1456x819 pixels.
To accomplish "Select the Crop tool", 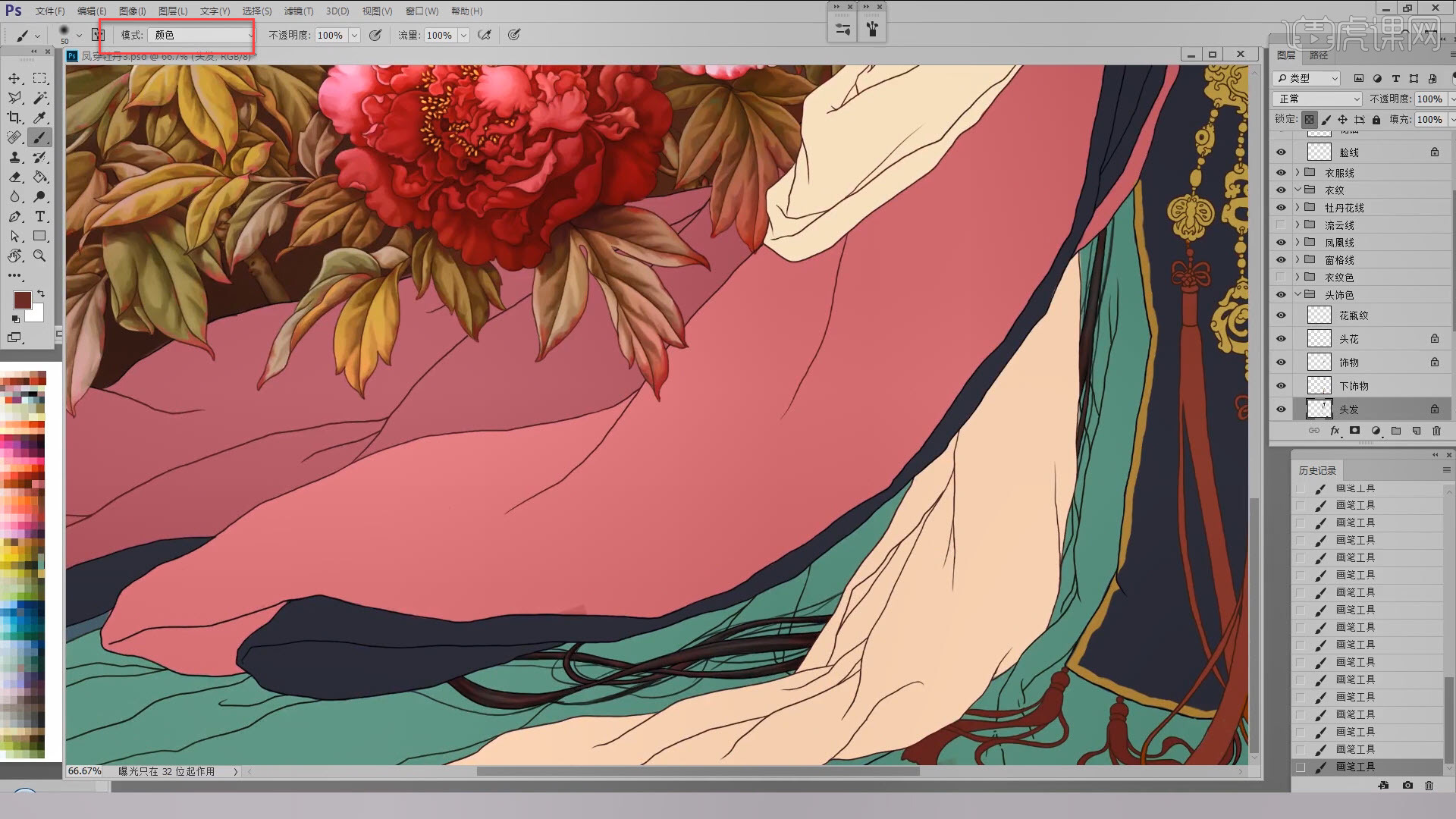I will [x=14, y=118].
